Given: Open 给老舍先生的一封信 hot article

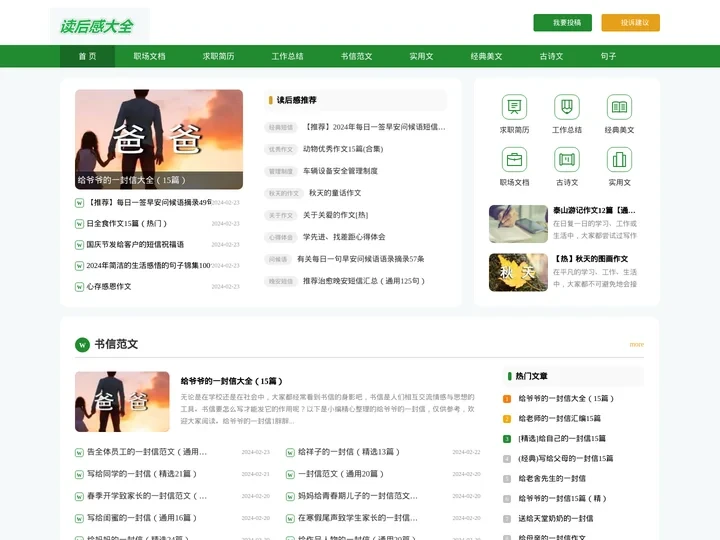Looking at the screenshot, I should [x=552, y=479].
